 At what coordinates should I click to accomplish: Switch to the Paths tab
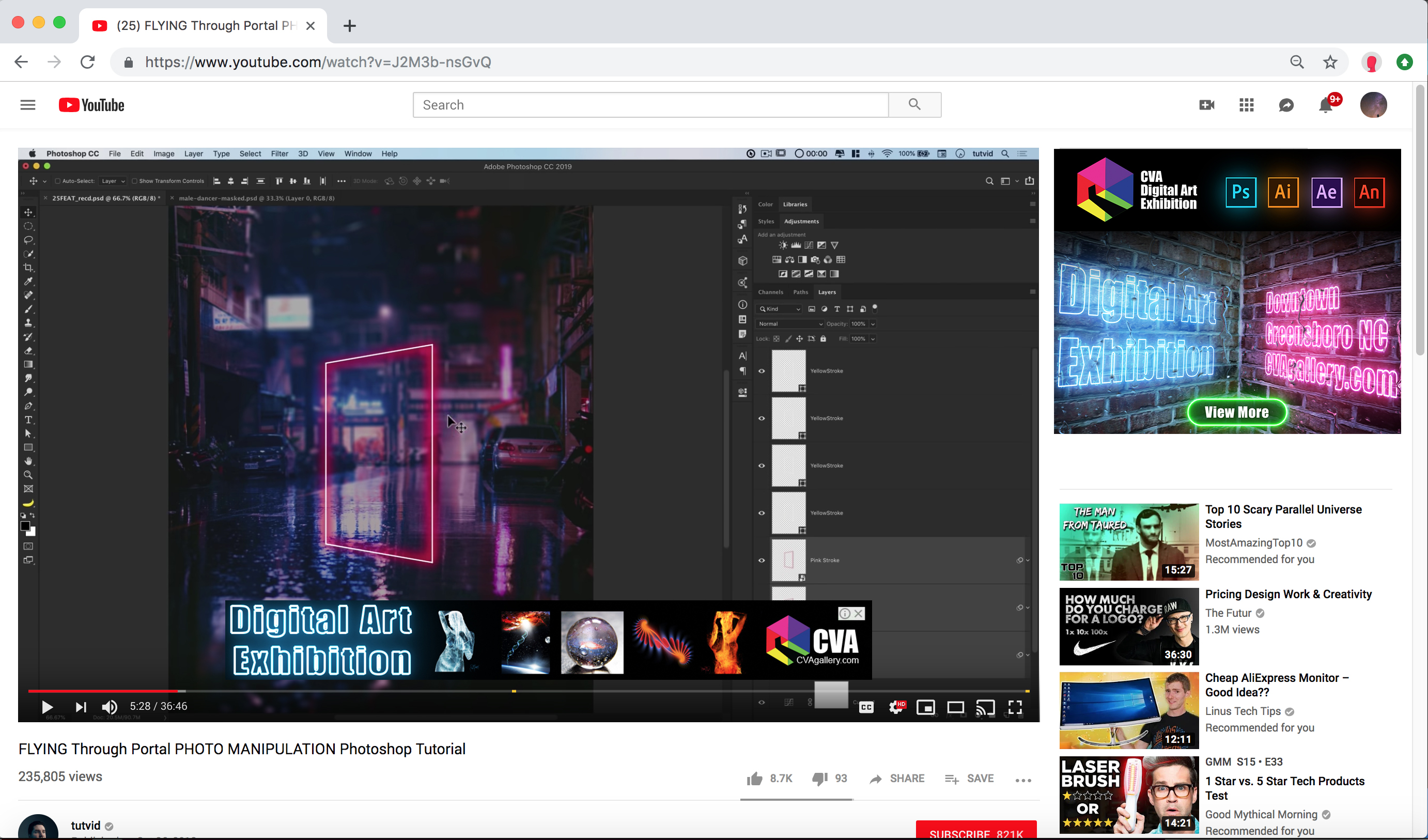coord(800,292)
